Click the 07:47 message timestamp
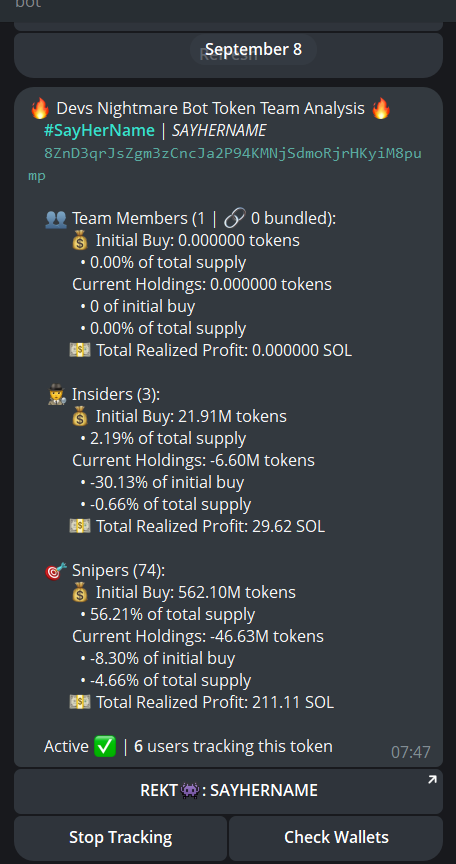Viewport: 456px width, 864px height. (410, 752)
